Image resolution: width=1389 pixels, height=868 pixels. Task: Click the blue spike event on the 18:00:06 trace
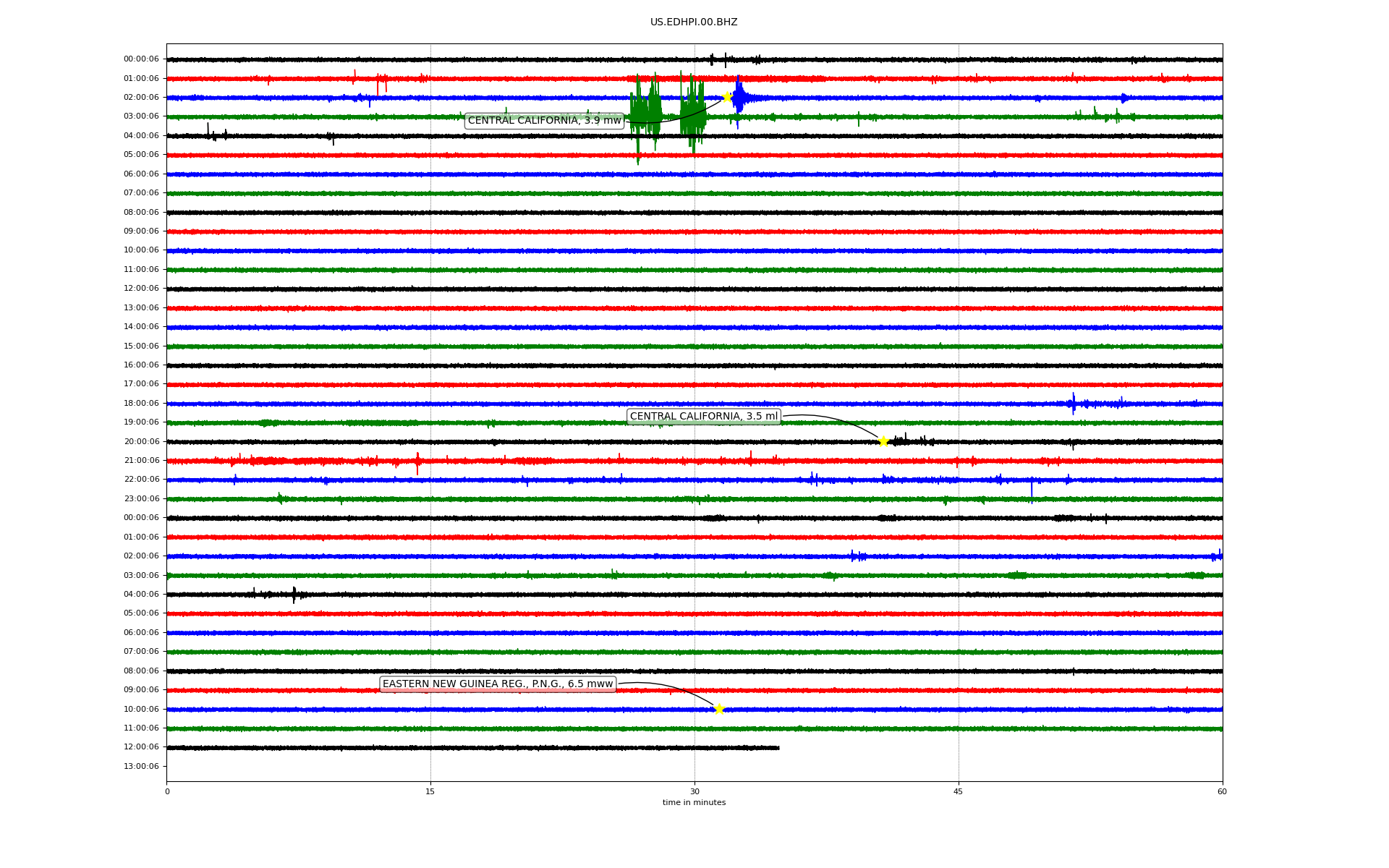pos(1074,403)
